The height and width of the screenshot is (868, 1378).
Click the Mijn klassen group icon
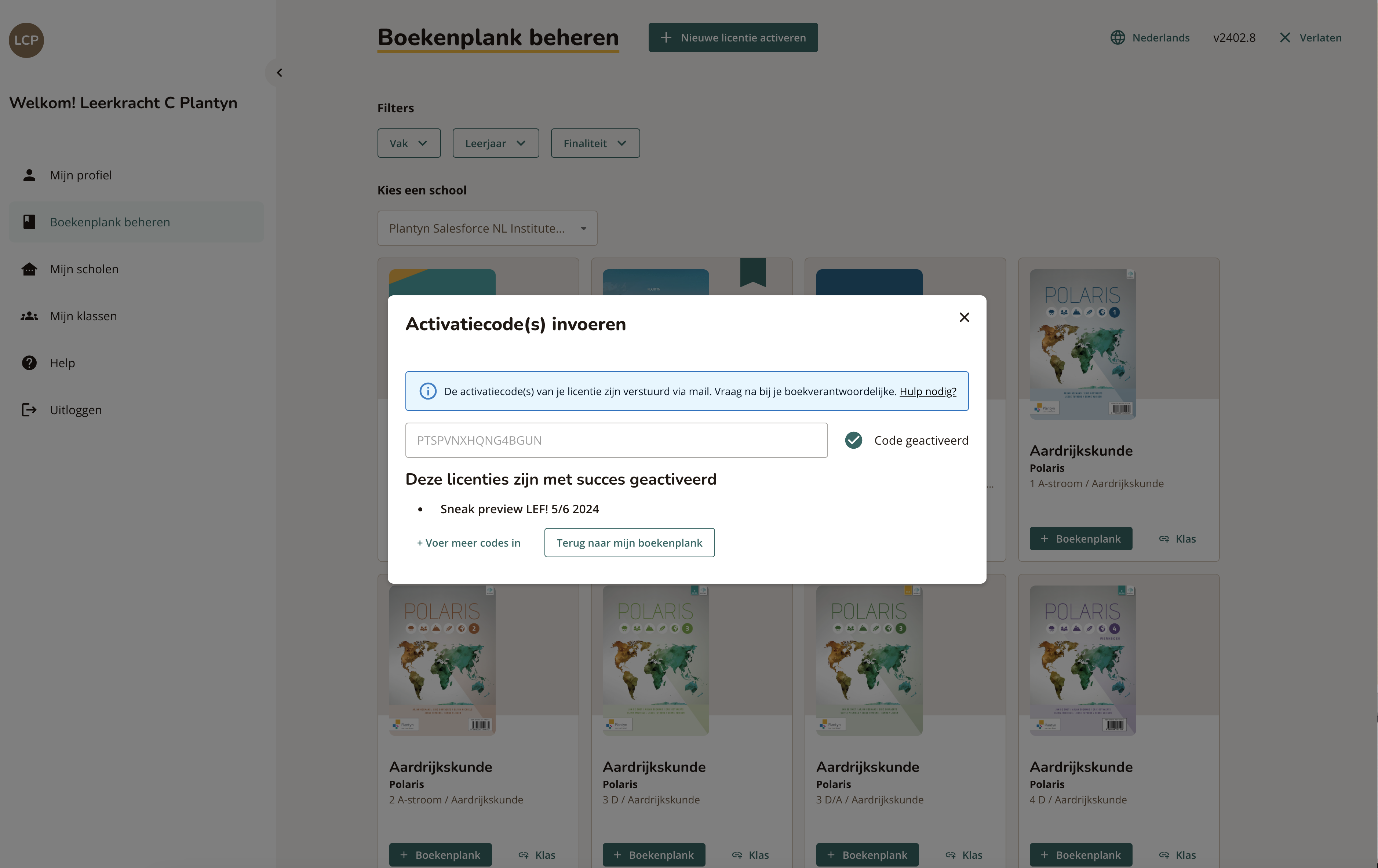(x=29, y=316)
